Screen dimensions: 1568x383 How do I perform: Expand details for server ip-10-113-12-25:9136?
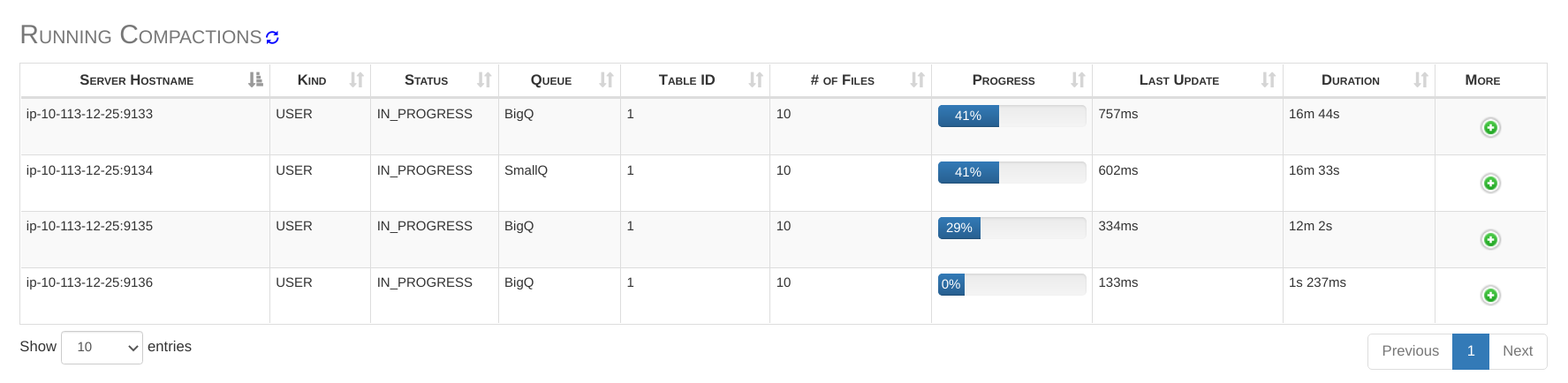click(1490, 296)
